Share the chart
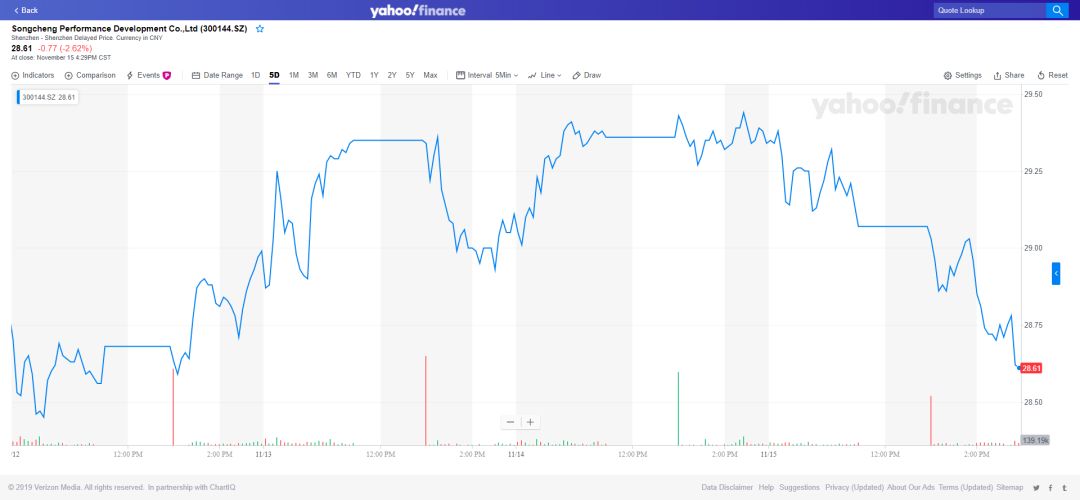The height and width of the screenshot is (500, 1080). tap(1009, 75)
